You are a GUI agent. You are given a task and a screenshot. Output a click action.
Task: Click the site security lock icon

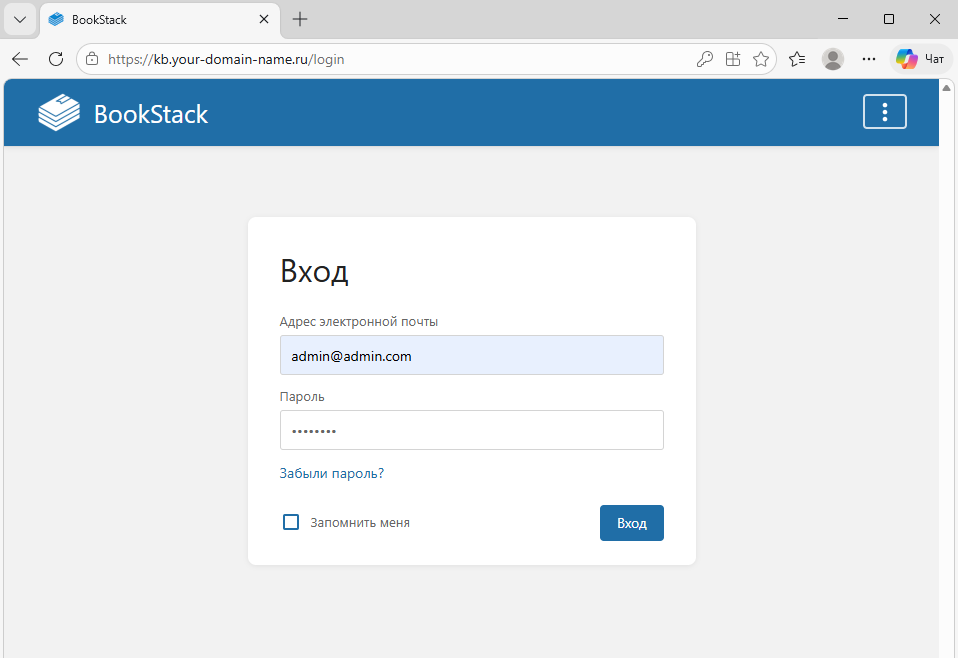(91, 59)
